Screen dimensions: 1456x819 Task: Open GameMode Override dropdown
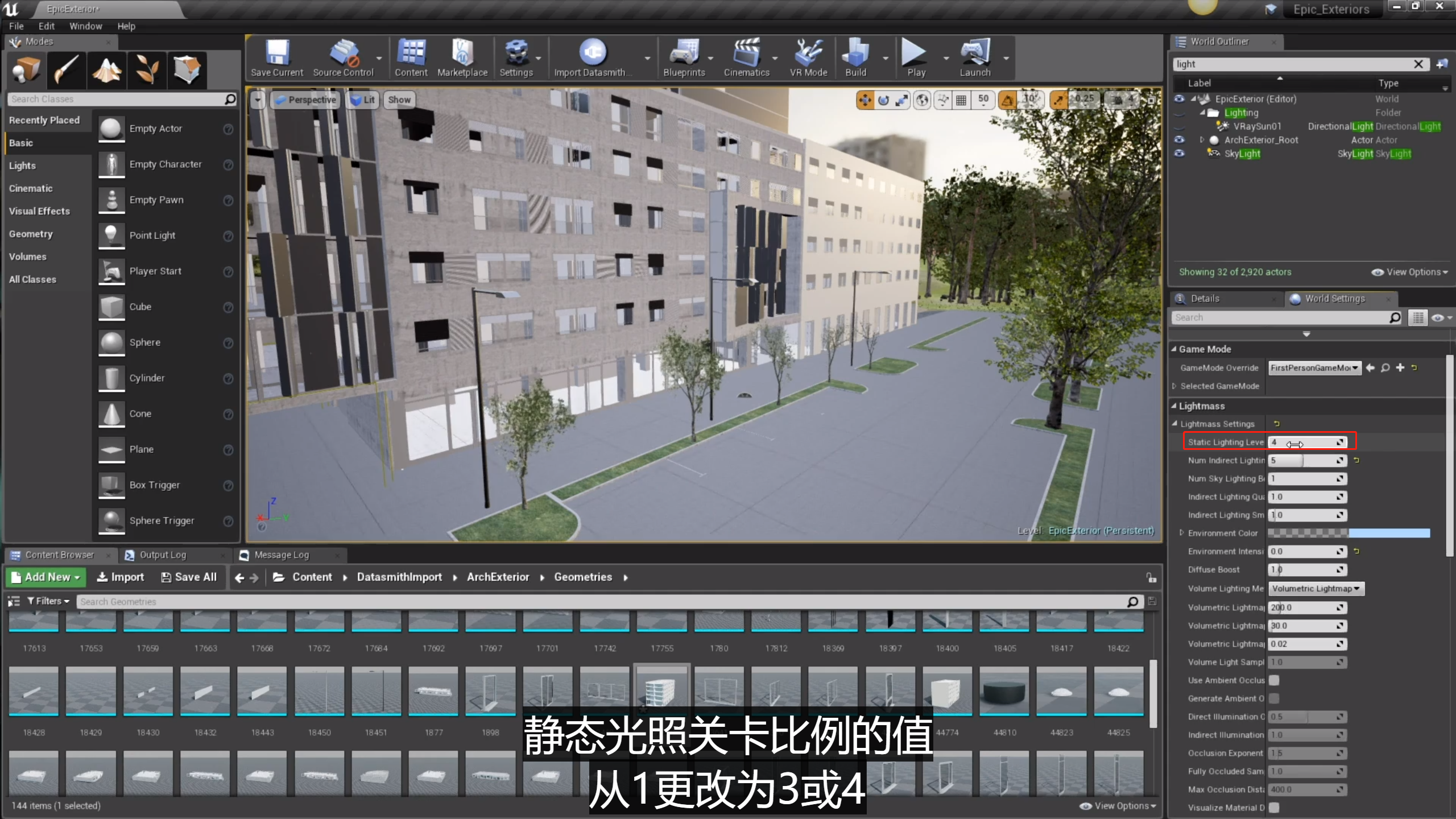pyautogui.click(x=1314, y=368)
